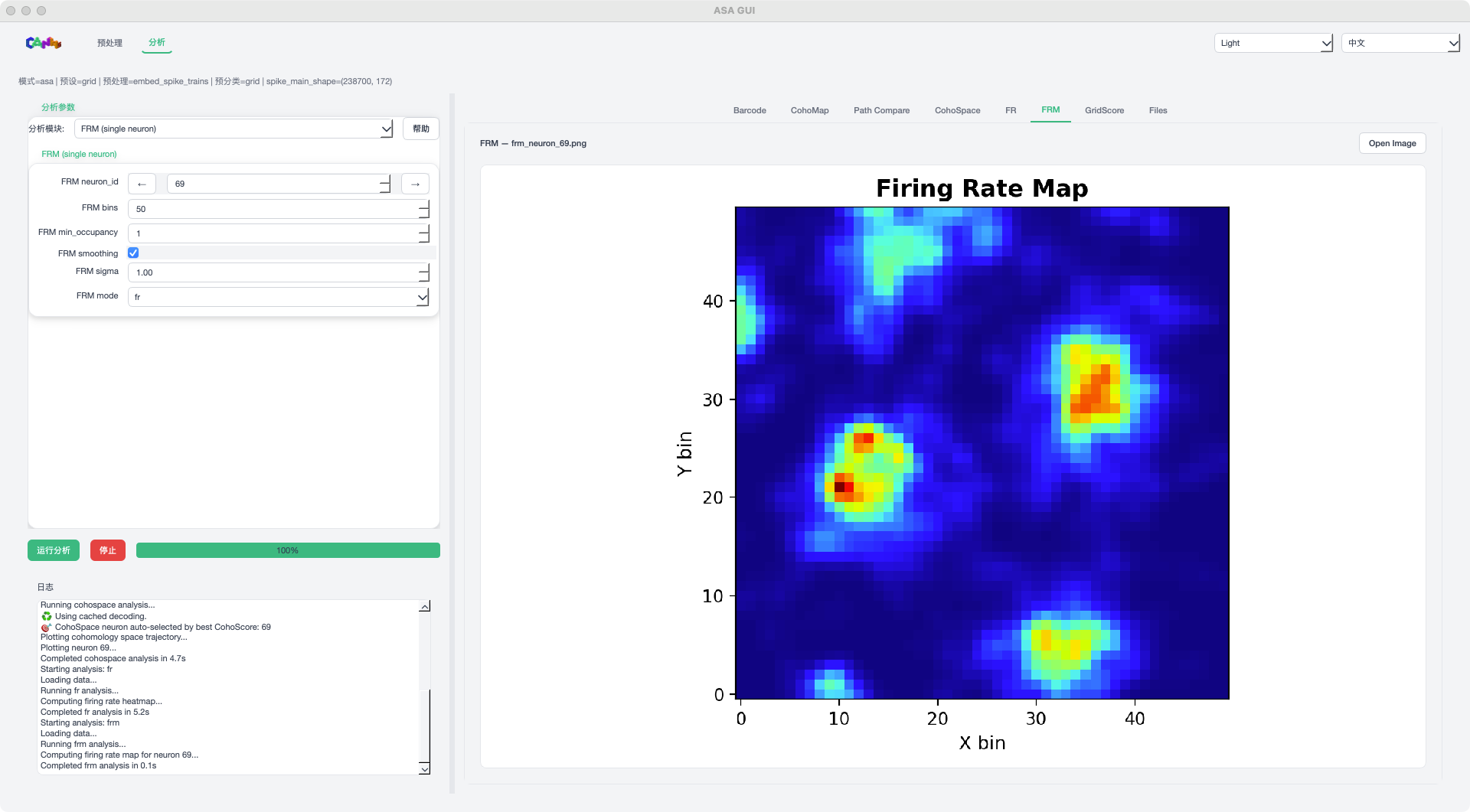The height and width of the screenshot is (812, 1470).
Task: Click the green 运行分析 run button
Action: pos(54,550)
